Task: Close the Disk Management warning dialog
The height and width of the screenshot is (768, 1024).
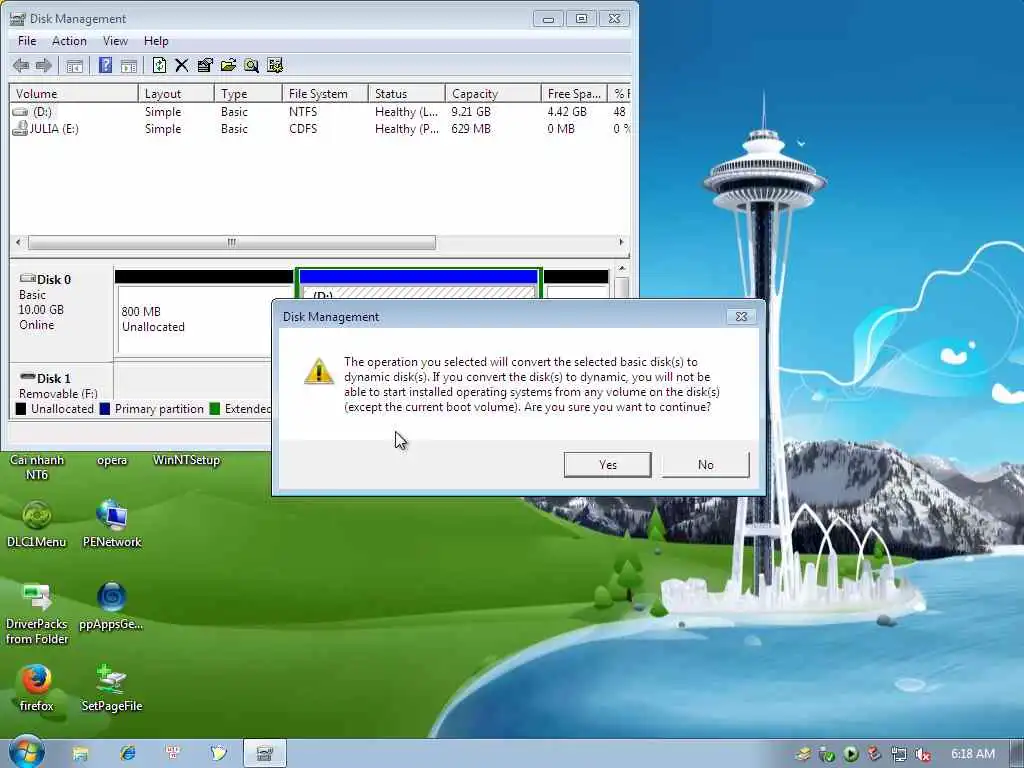Action: click(x=741, y=317)
